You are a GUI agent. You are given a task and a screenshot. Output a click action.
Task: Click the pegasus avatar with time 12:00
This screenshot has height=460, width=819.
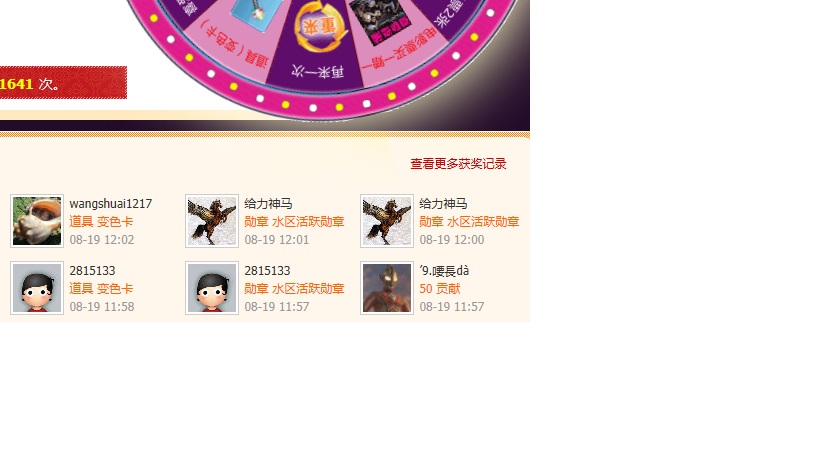click(387, 221)
